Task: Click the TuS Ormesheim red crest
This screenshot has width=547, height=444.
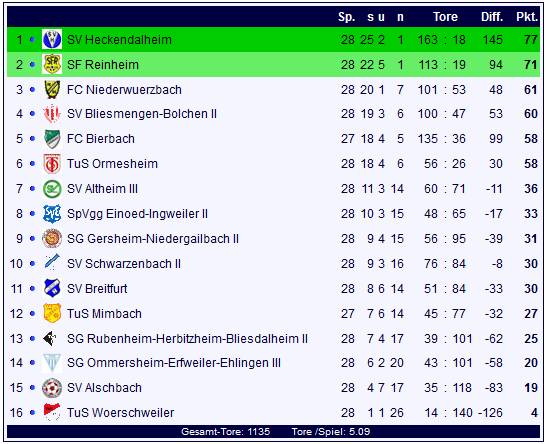Action: (52, 164)
